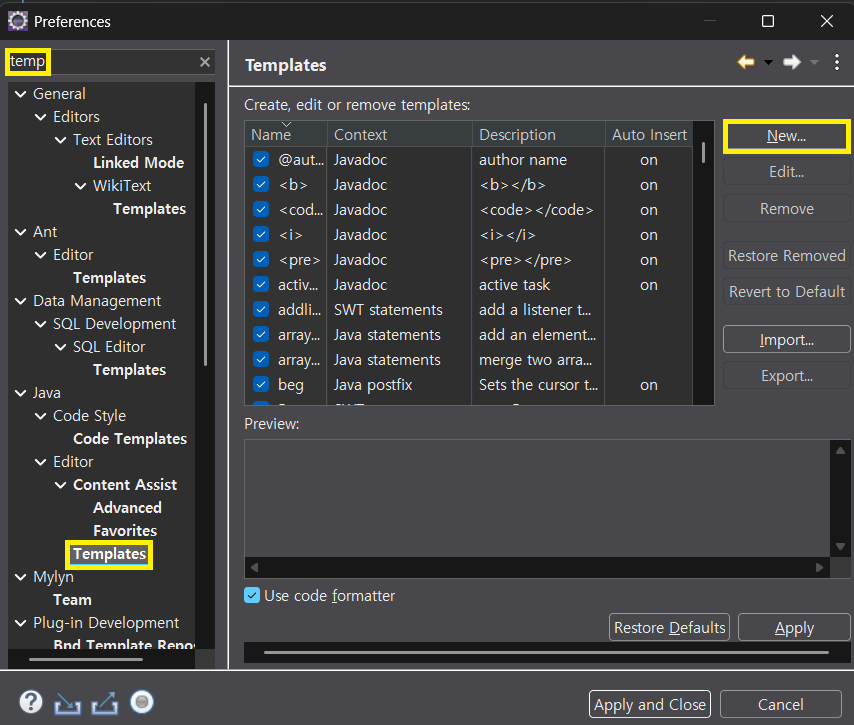Image resolution: width=854 pixels, height=725 pixels.
Task: Collapse the WikiText node
Action: [x=80, y=186]
